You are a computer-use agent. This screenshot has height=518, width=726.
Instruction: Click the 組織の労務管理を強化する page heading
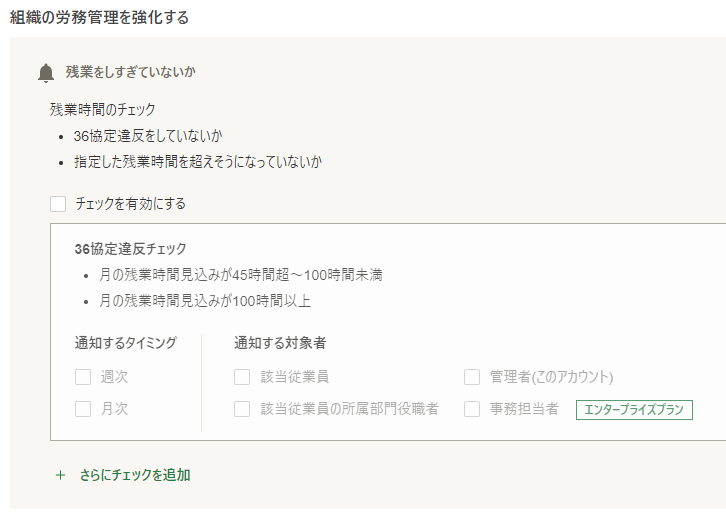100,18
